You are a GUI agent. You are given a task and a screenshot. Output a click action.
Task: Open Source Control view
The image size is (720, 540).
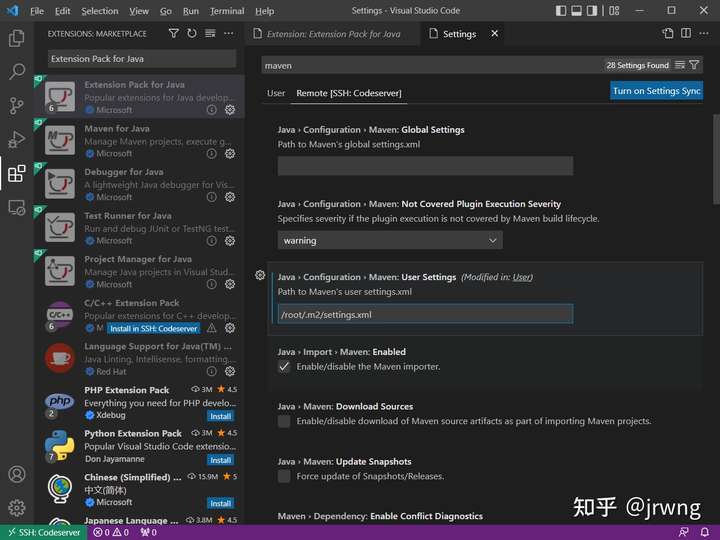tap(17, 106)
